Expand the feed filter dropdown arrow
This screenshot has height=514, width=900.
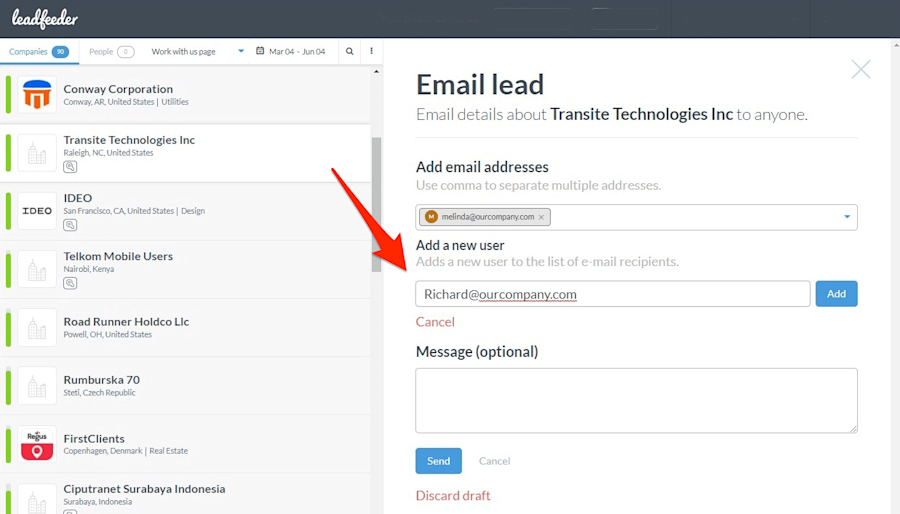click(241, 51)
